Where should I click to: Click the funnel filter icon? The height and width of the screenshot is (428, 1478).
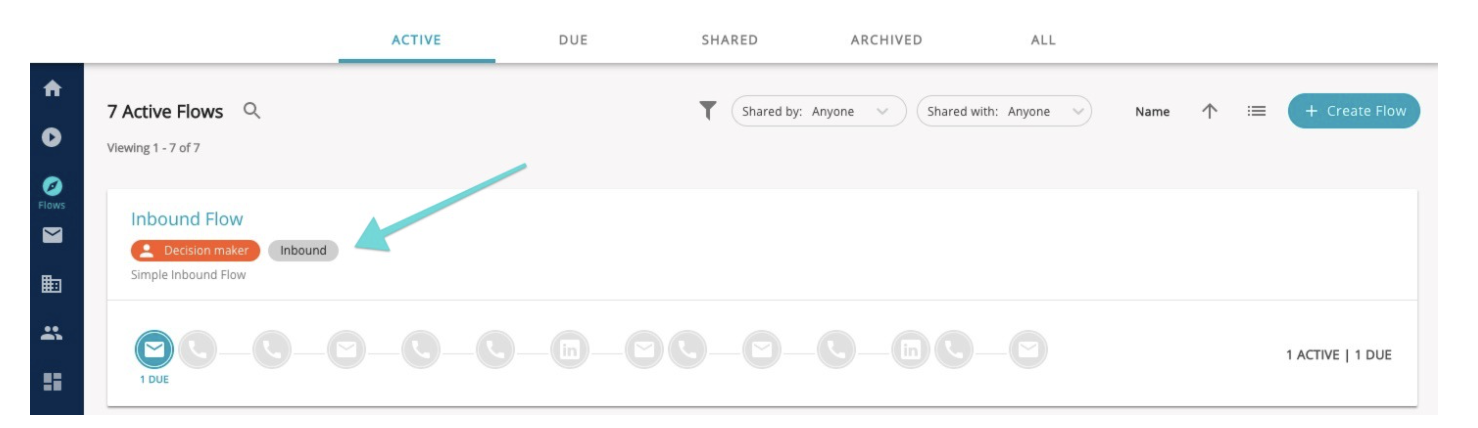pyautogui.click(x=708, y=111)
